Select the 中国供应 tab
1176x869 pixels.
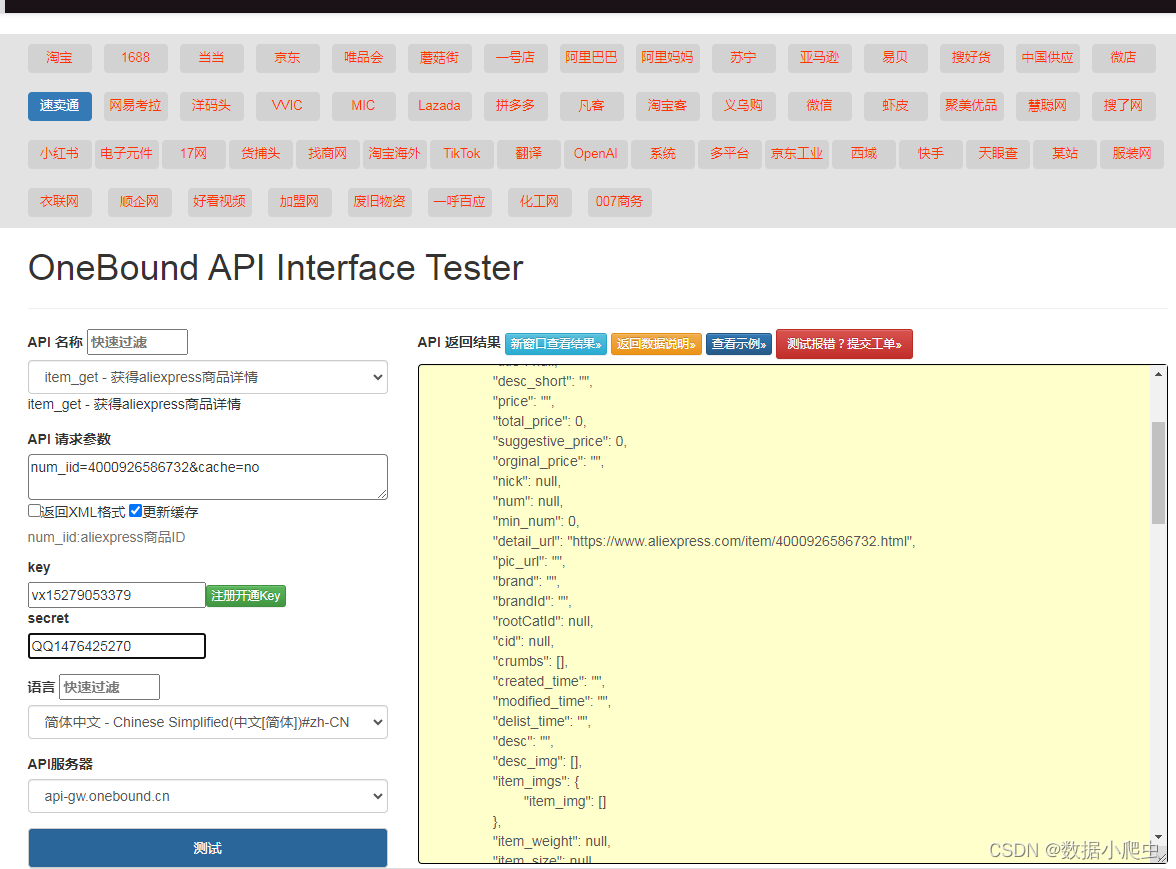pyautogui.click(x=1047, y=58)
